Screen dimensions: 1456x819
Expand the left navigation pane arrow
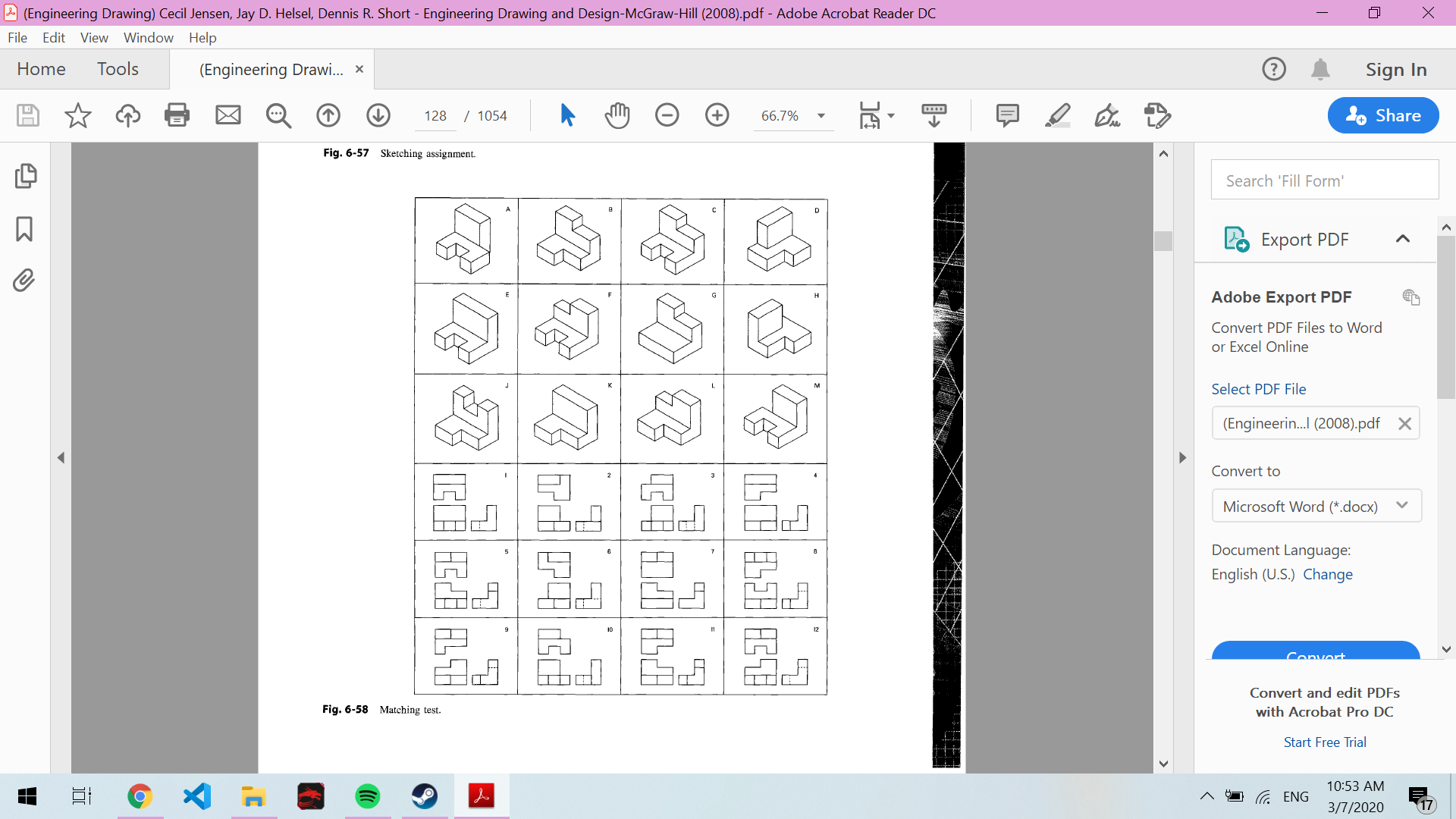pos(61,457)
